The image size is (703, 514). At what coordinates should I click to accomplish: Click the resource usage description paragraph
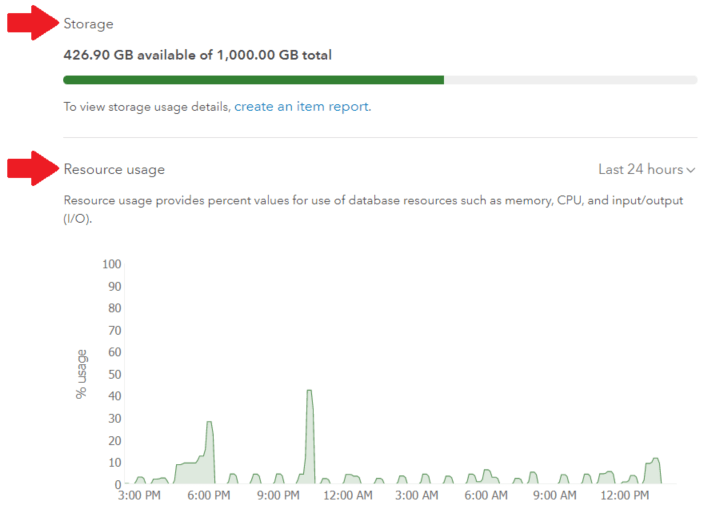tap(373, 208)
